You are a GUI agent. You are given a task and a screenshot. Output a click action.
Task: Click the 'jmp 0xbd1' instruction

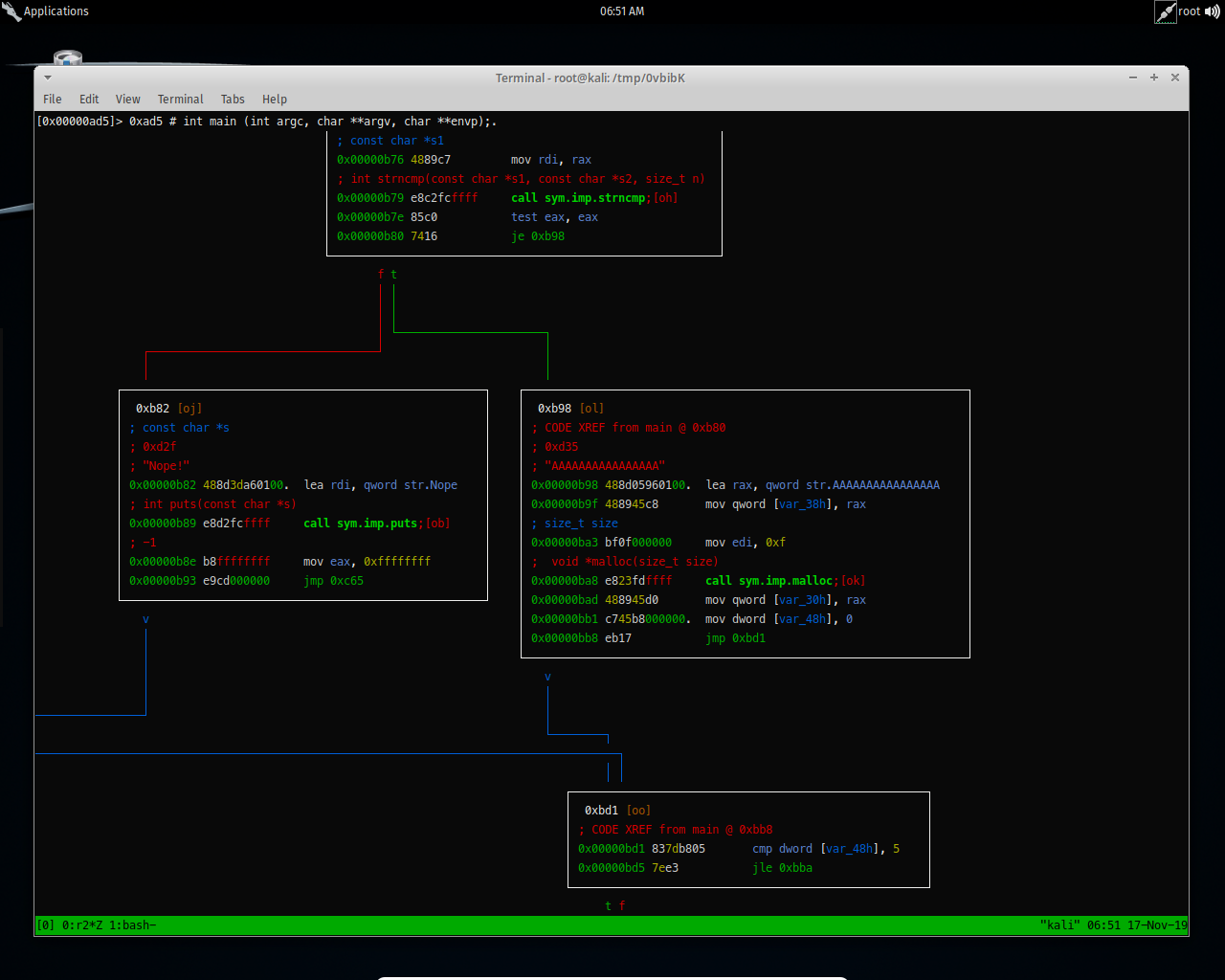click(x=735, y=638)
